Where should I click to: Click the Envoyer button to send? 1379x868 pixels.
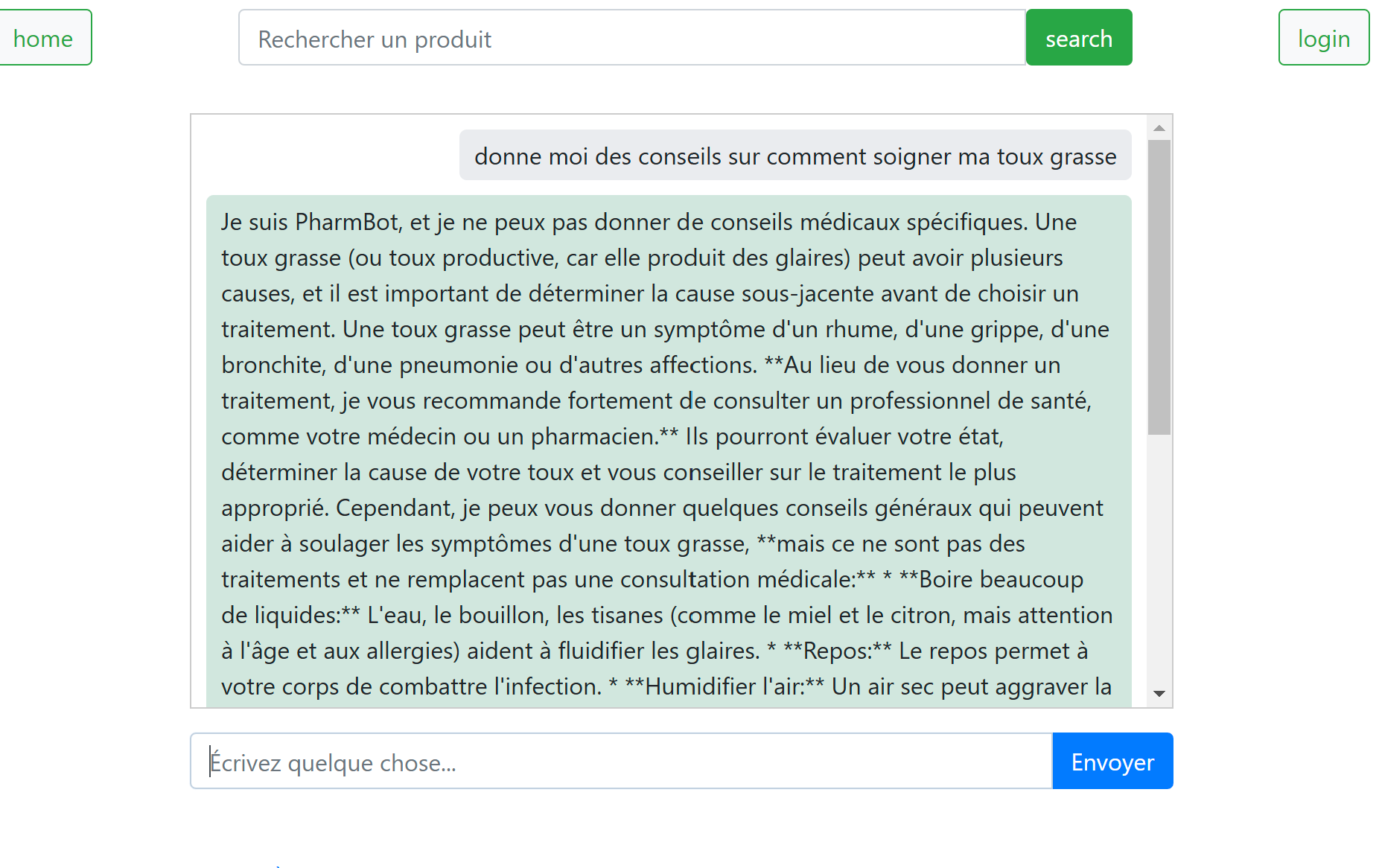(x=1112, y=761)
